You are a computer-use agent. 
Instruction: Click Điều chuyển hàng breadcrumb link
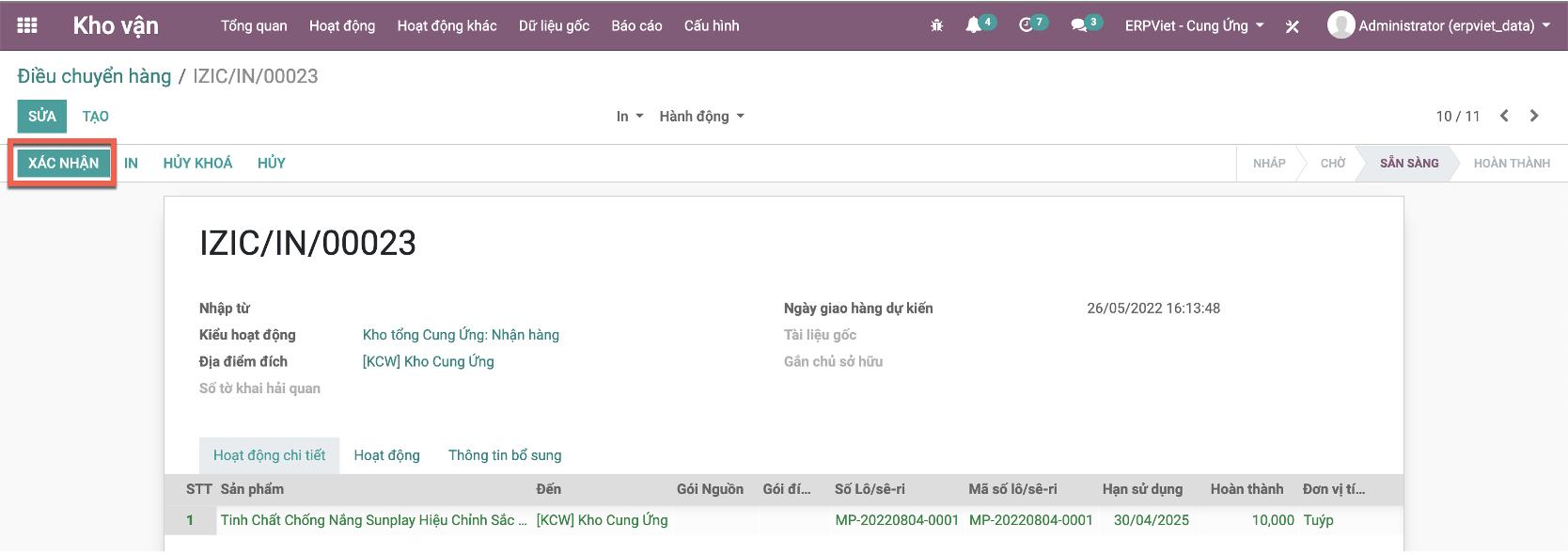pyautogui.click(x=94, y=76)
